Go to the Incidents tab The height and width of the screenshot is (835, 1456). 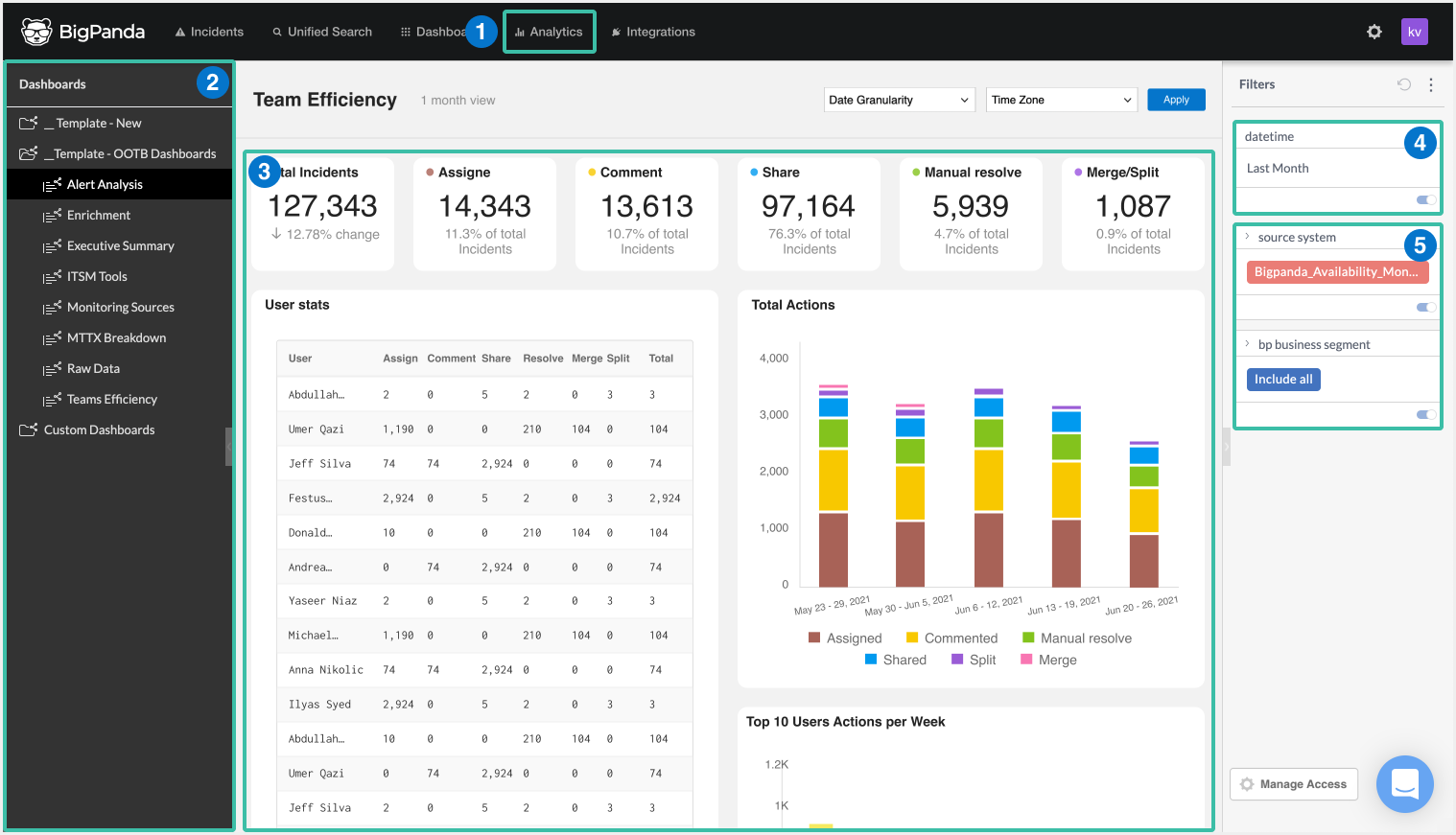tap(209, 31)
